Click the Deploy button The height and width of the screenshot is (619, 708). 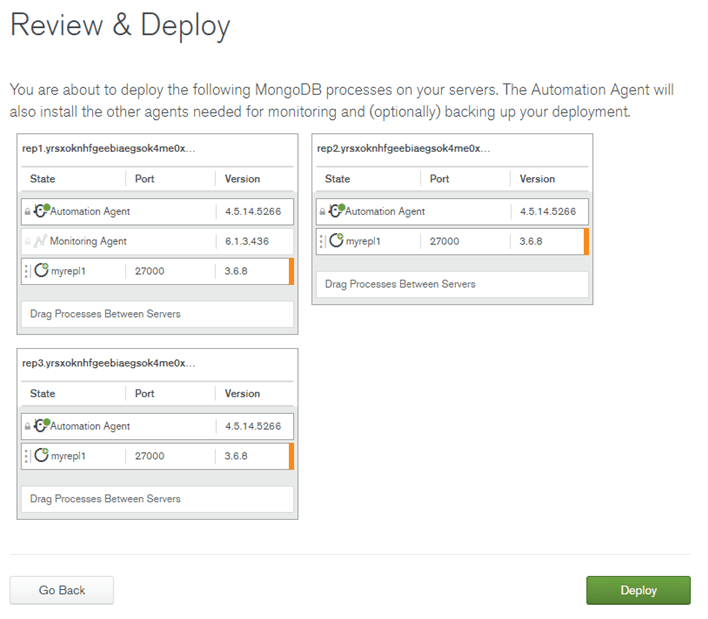(x=638, y=590)
